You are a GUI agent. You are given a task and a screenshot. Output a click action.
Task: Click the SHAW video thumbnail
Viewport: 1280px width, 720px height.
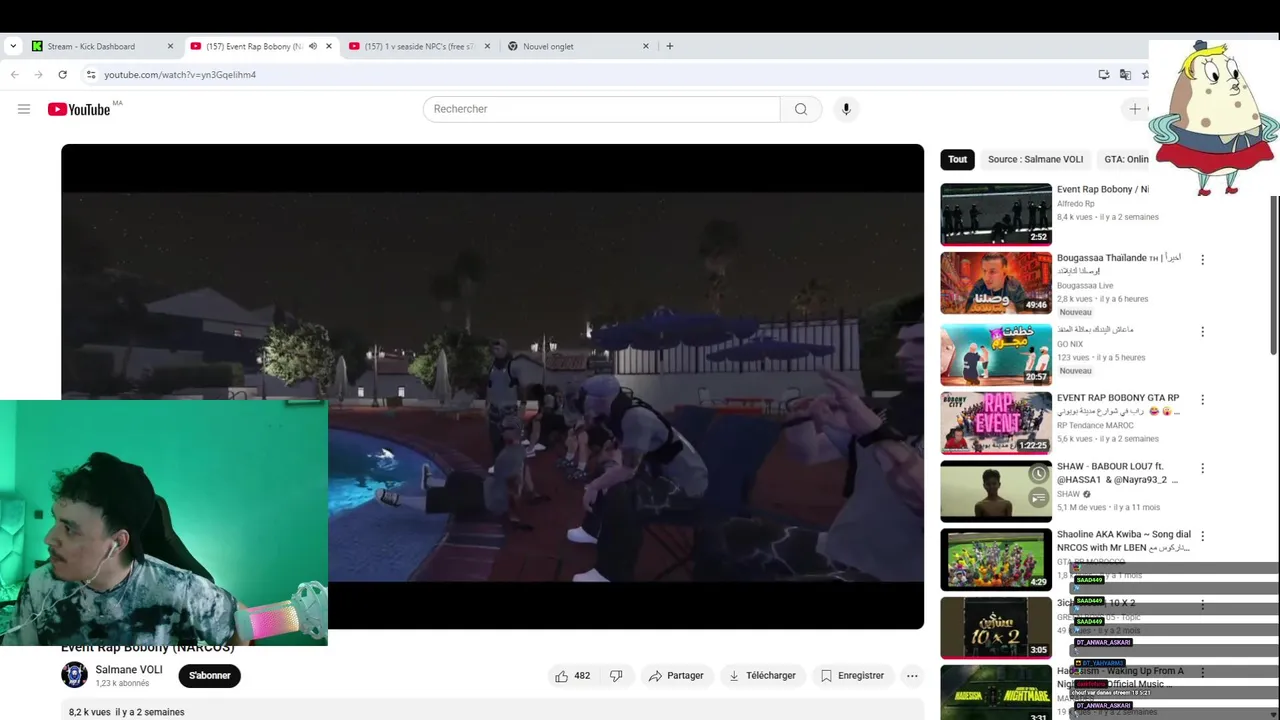point(996,491)
